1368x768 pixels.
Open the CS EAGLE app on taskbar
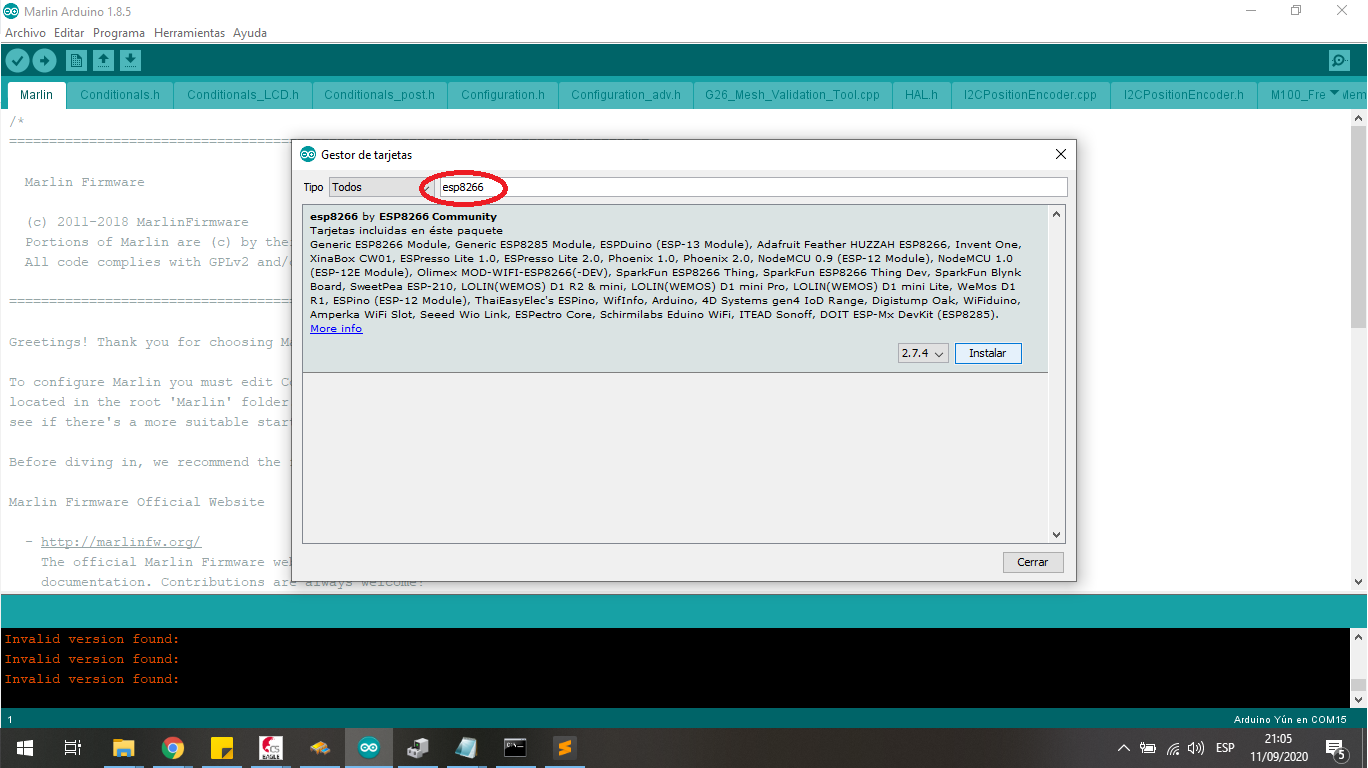click(270, 747)
